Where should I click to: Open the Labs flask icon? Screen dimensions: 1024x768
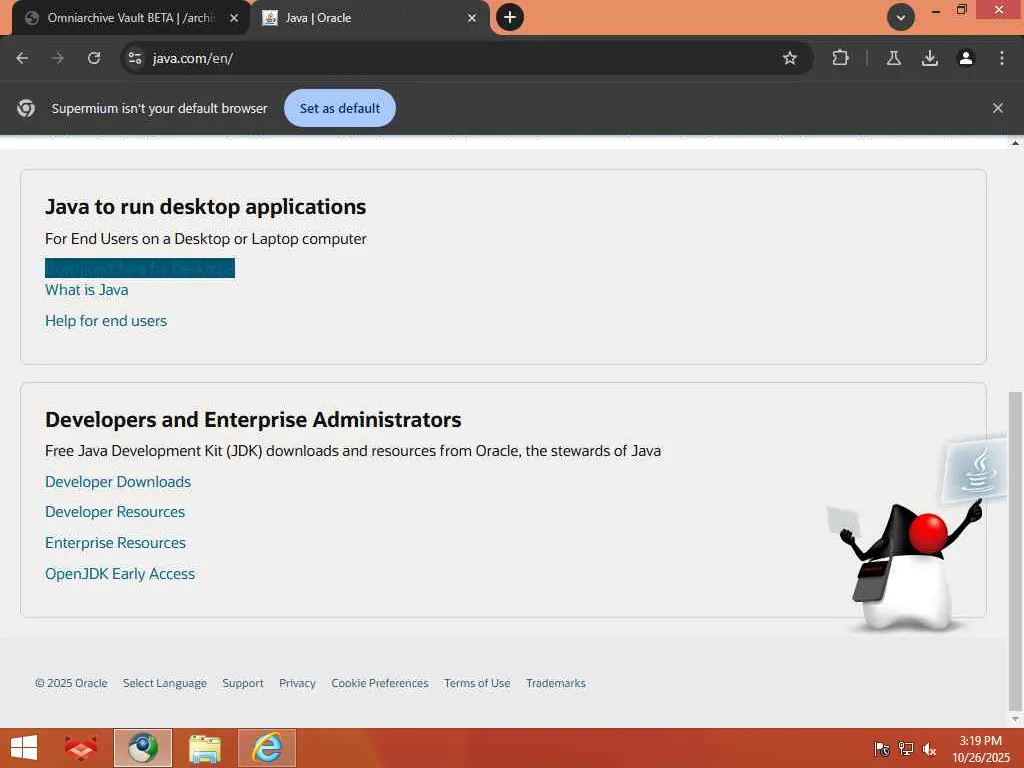pyautogui.click(x=894, y=58)
